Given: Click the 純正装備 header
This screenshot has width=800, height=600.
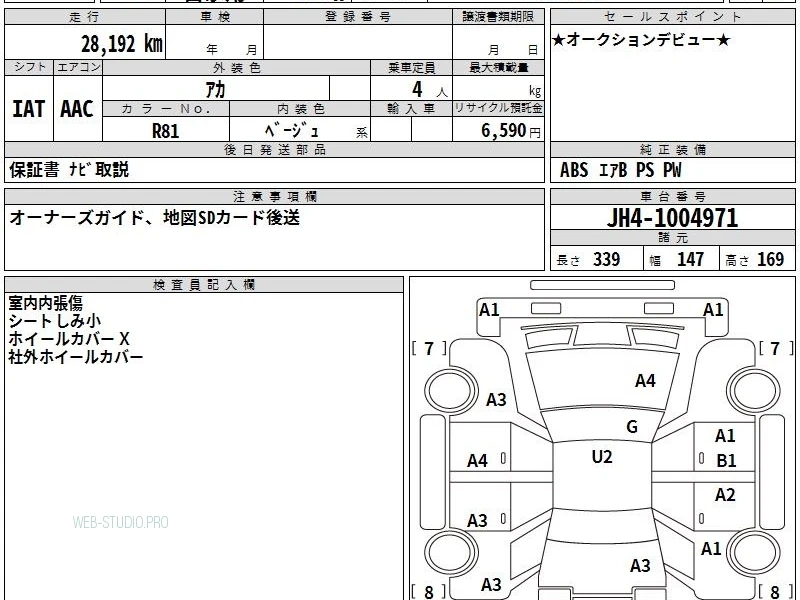Looking at the screenshot, I should click(x=672, y=149).
